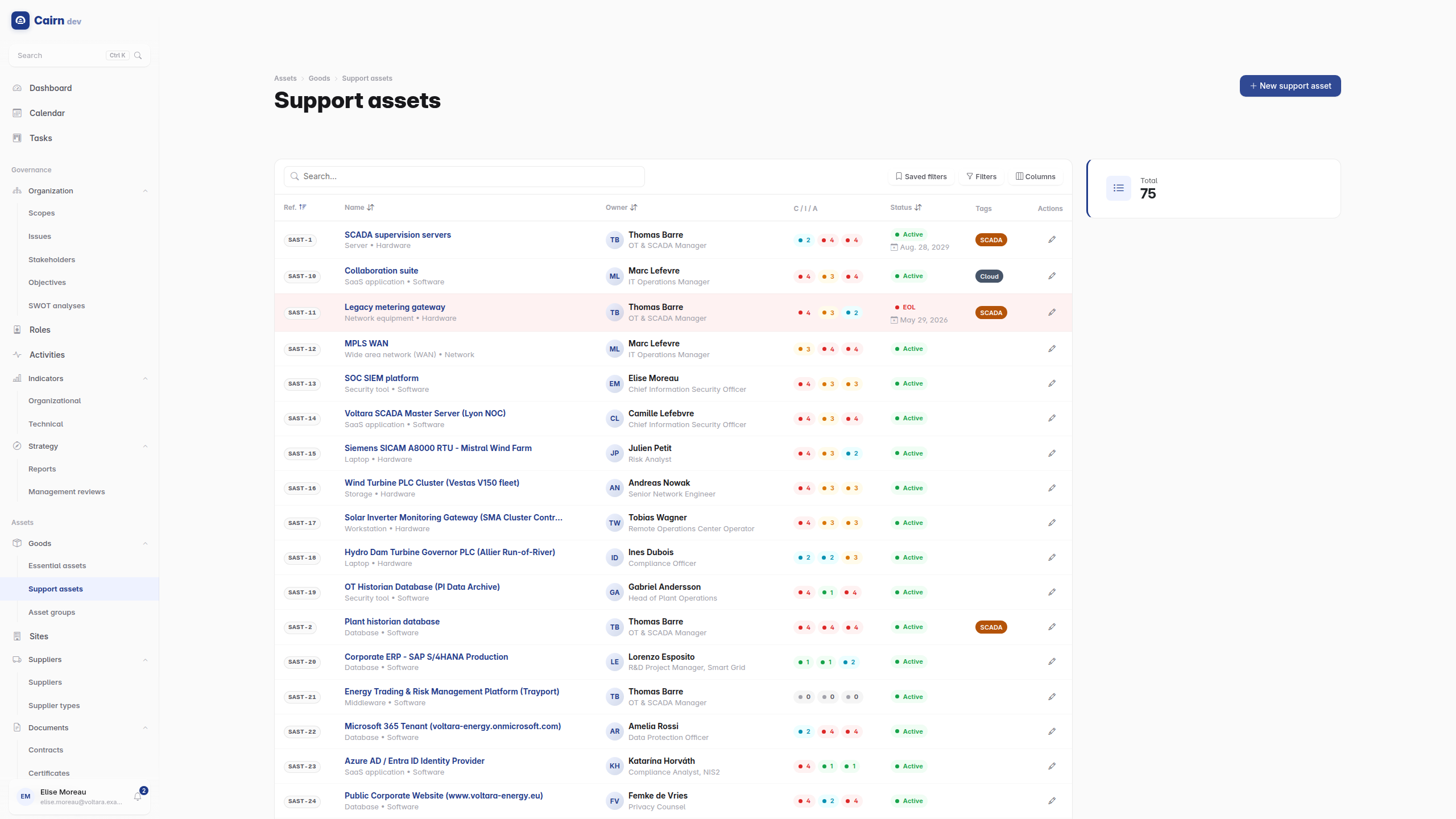The width and height of the screenshot is (1456, 819).
Task: Open Asset groups in sidebar
Action: point(52,613)
